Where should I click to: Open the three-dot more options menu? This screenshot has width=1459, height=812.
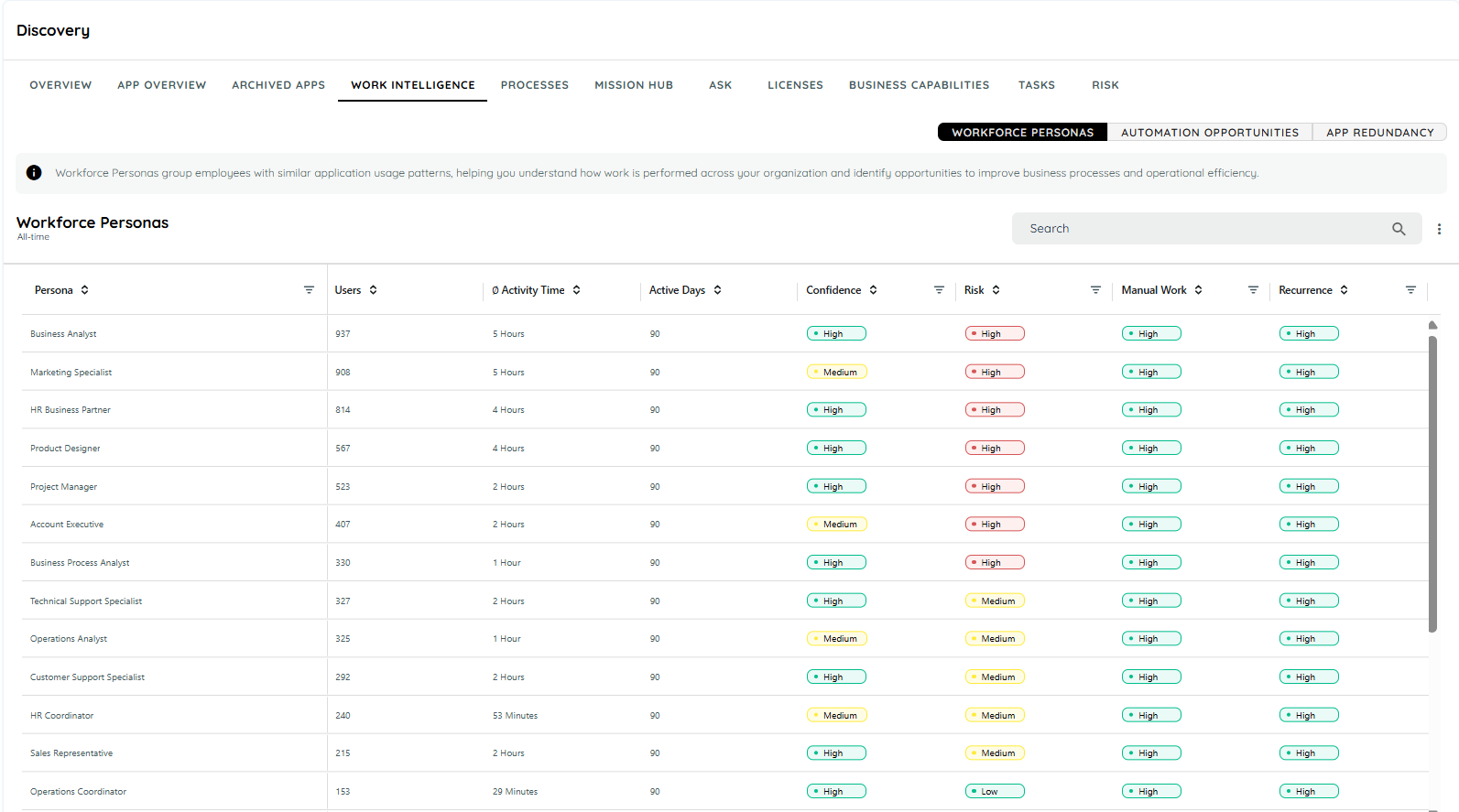[x=1439, y=229]
